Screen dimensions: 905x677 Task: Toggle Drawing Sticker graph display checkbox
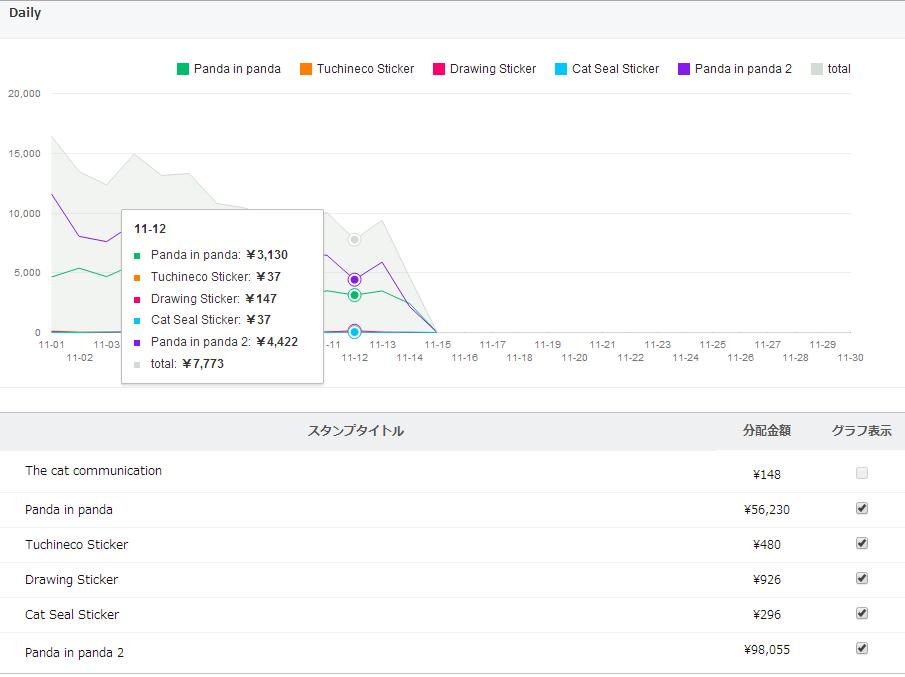[862, 578]
